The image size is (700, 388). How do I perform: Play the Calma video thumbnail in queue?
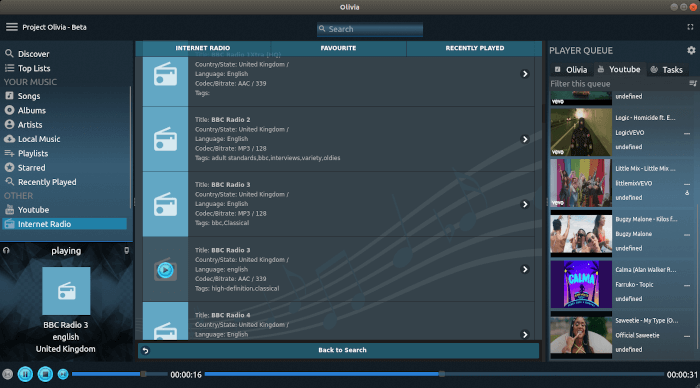click(x=581, y=284)
